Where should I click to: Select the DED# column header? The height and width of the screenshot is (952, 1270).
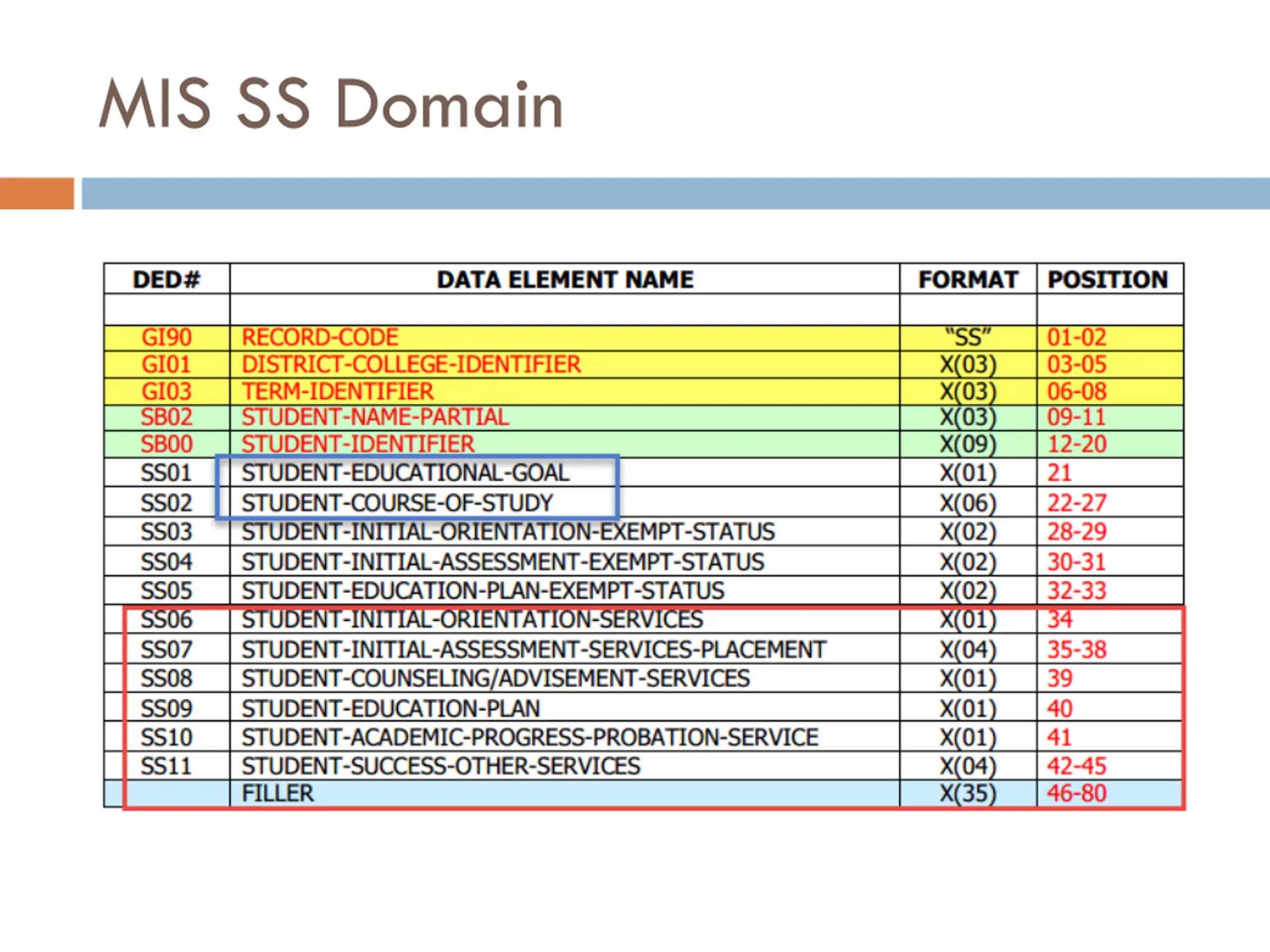[x=167, y=280]
